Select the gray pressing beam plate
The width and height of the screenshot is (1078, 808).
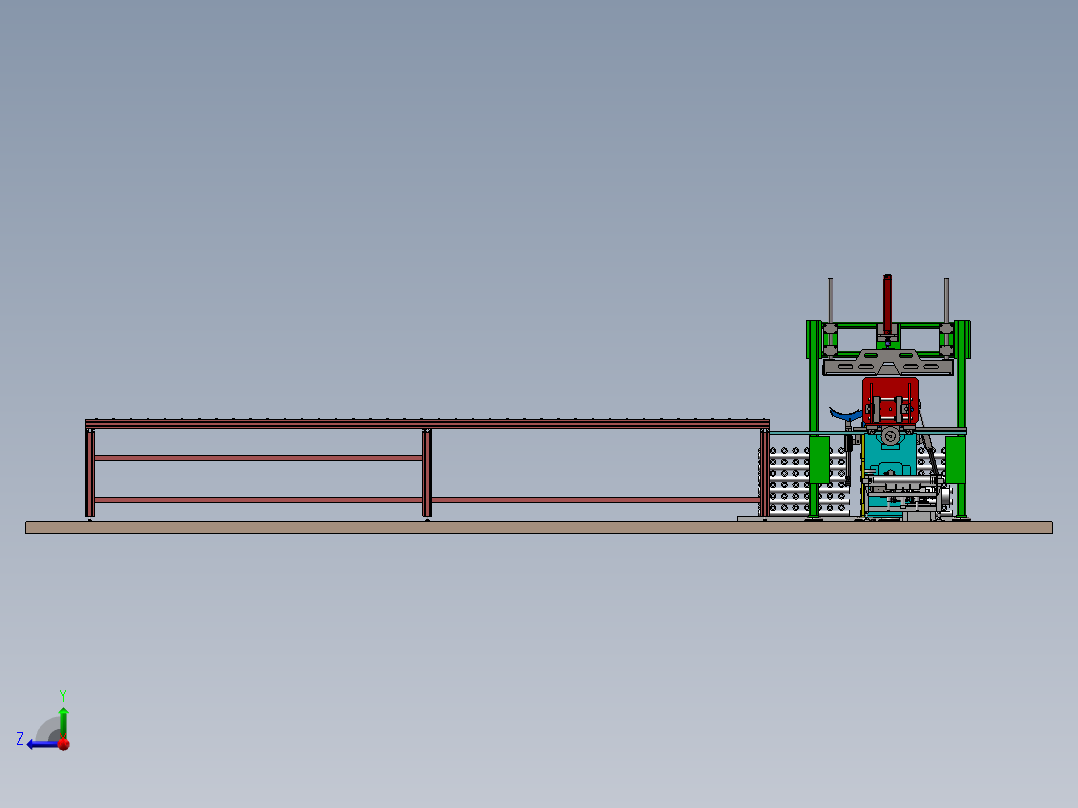(x=888, y=364)
